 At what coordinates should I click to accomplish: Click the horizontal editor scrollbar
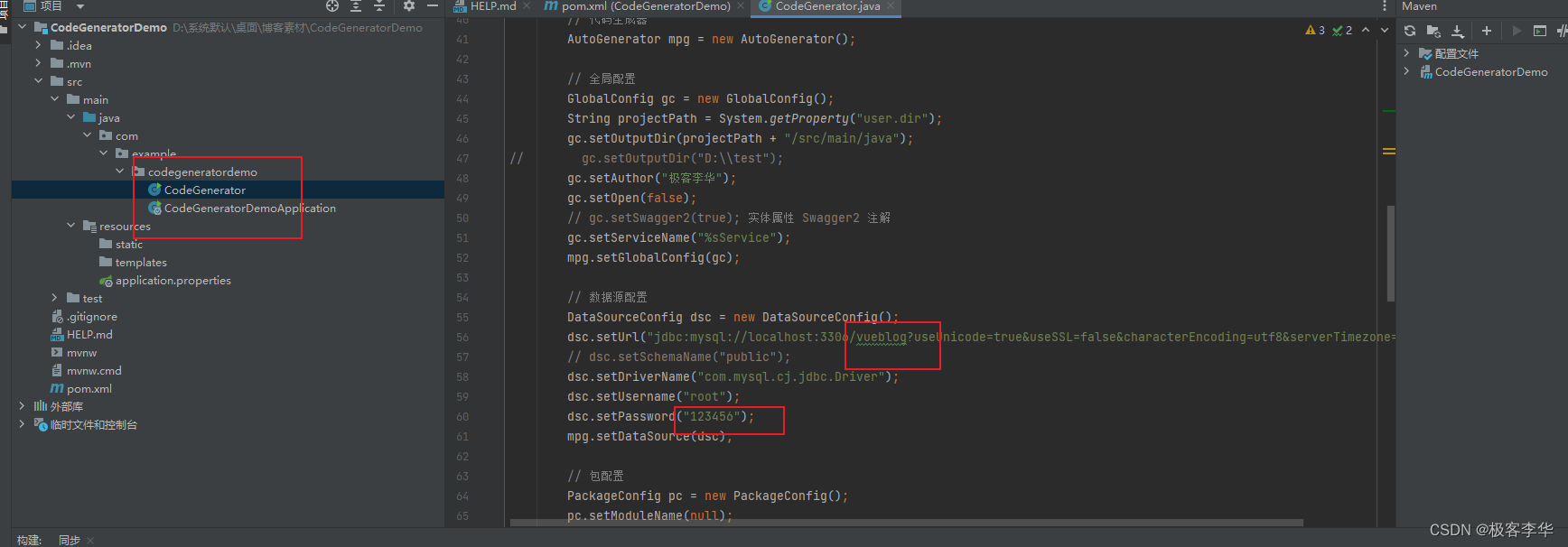(907, 522)
